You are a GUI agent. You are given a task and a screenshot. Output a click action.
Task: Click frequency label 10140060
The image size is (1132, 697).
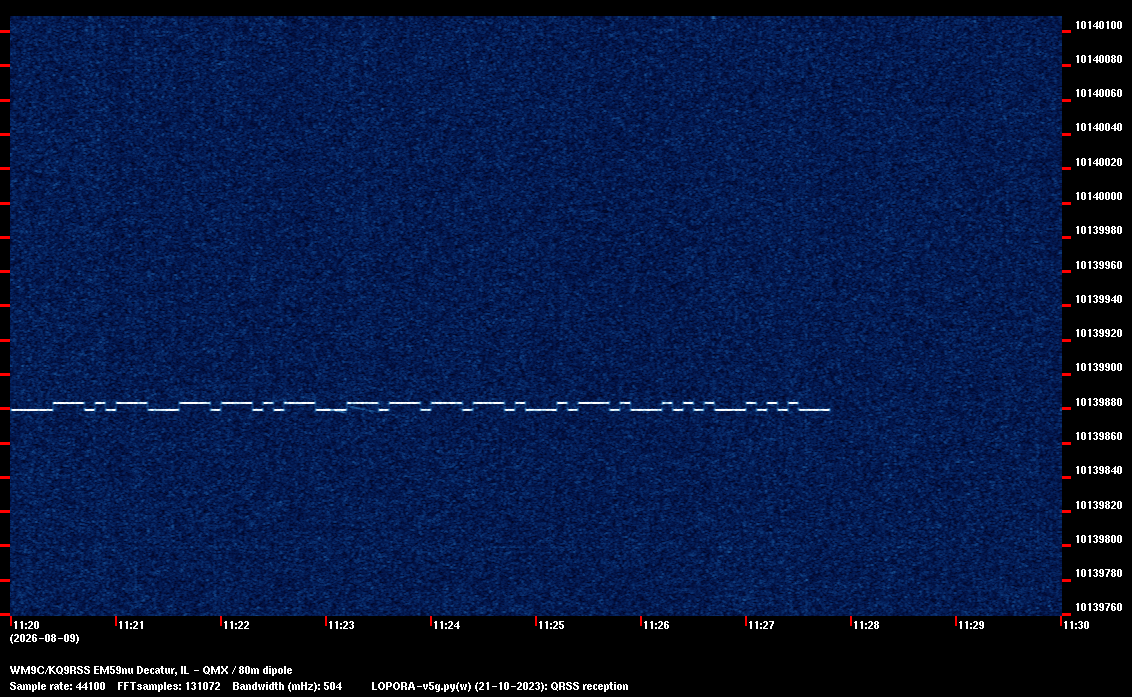pyautogui.click(x=1099, y=93)
